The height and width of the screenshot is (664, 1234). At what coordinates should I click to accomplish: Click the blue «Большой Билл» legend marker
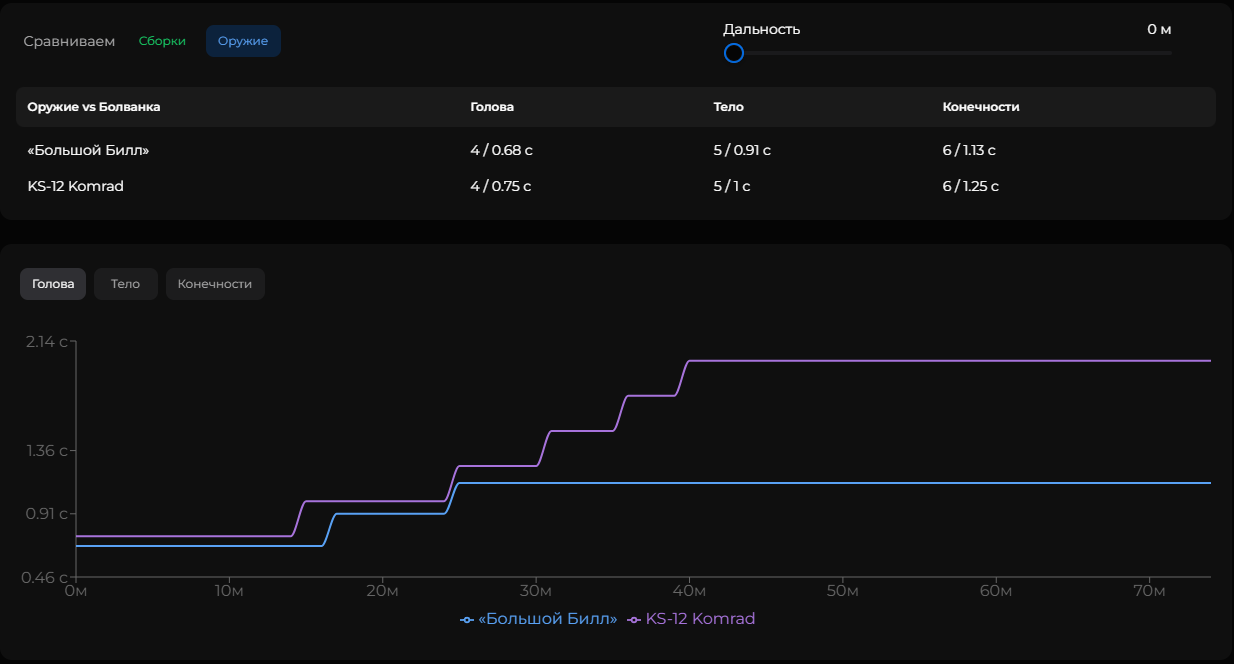point(467,620)
